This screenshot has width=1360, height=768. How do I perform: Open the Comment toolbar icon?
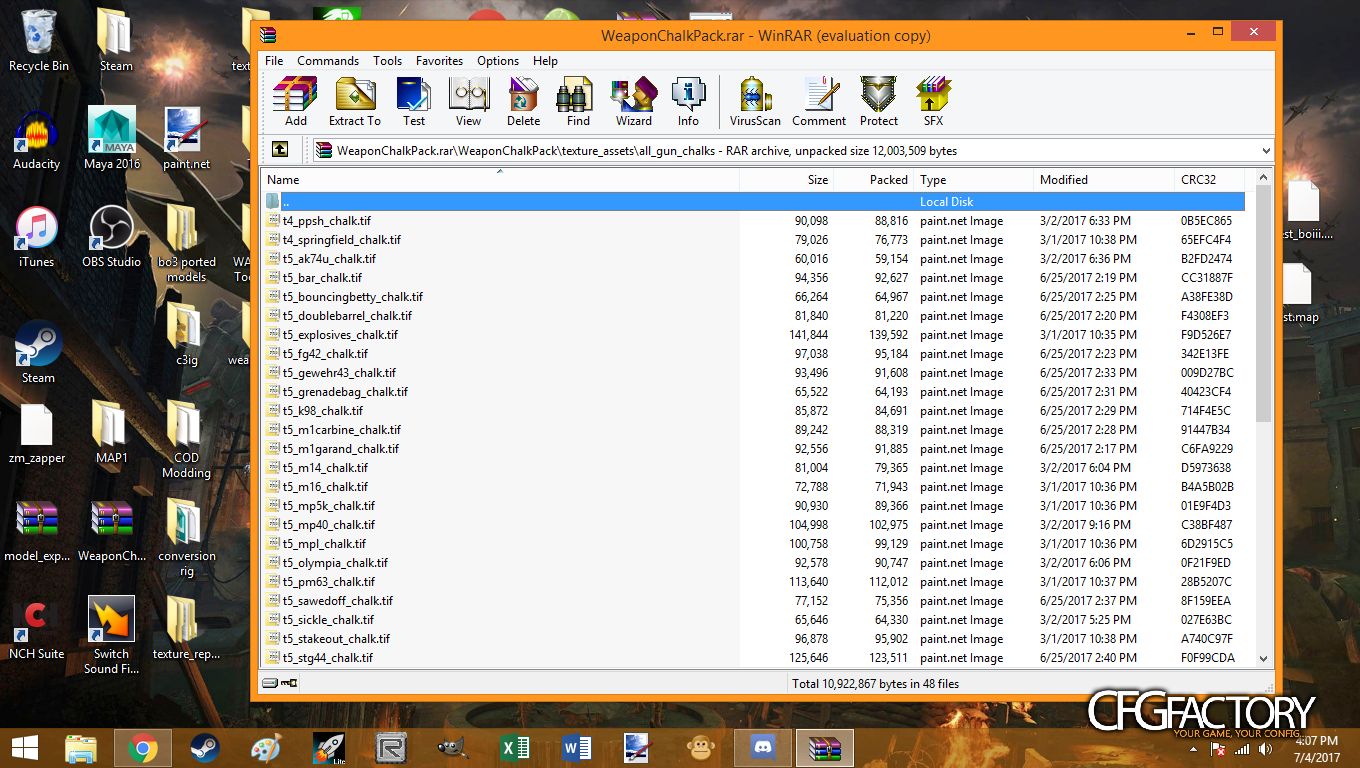click(819, 101)
